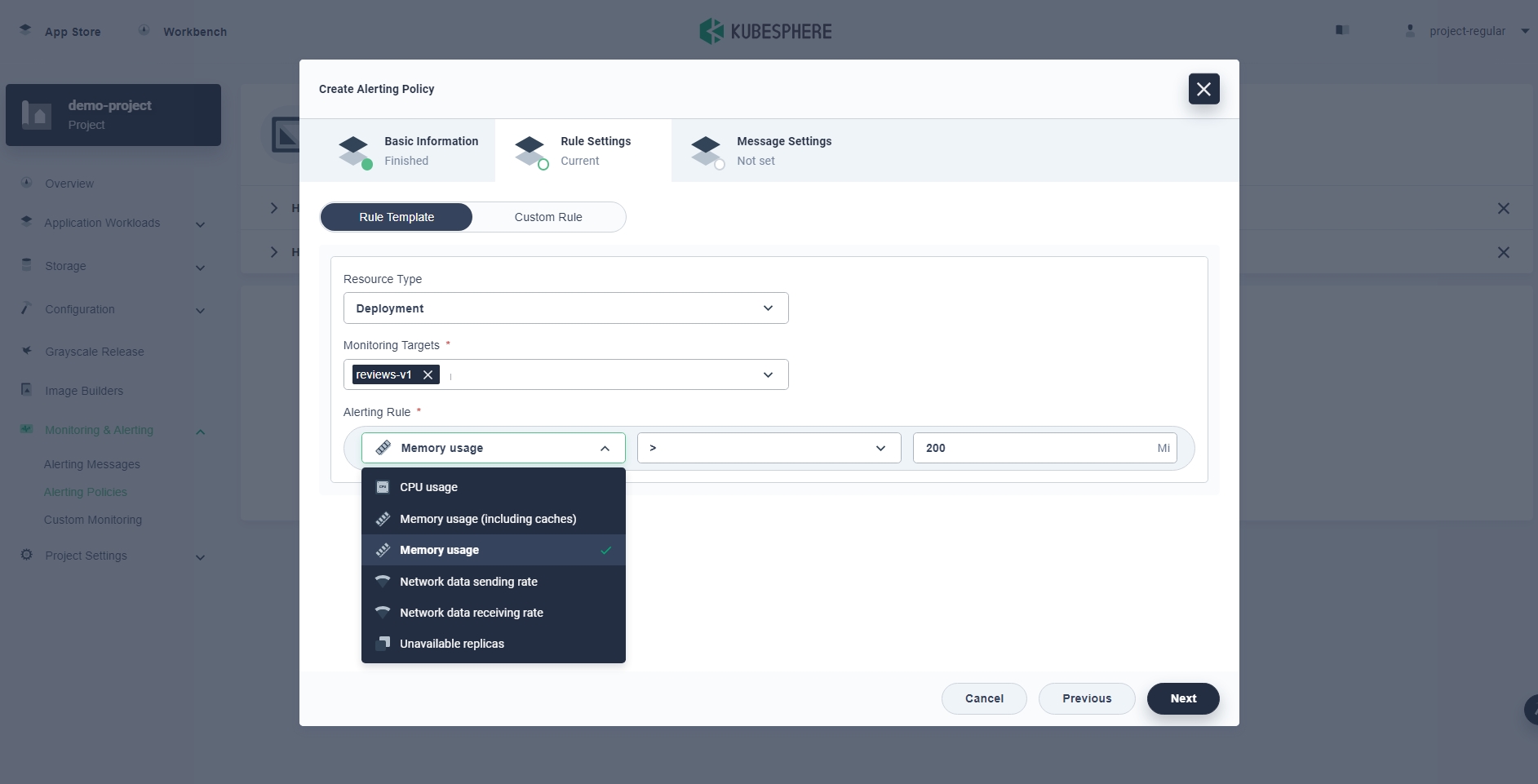The height and width of the screenshot is (784, 1538).
Task: Expand the Monitoring Targets dropdown arrow
Action: [768, 374]
